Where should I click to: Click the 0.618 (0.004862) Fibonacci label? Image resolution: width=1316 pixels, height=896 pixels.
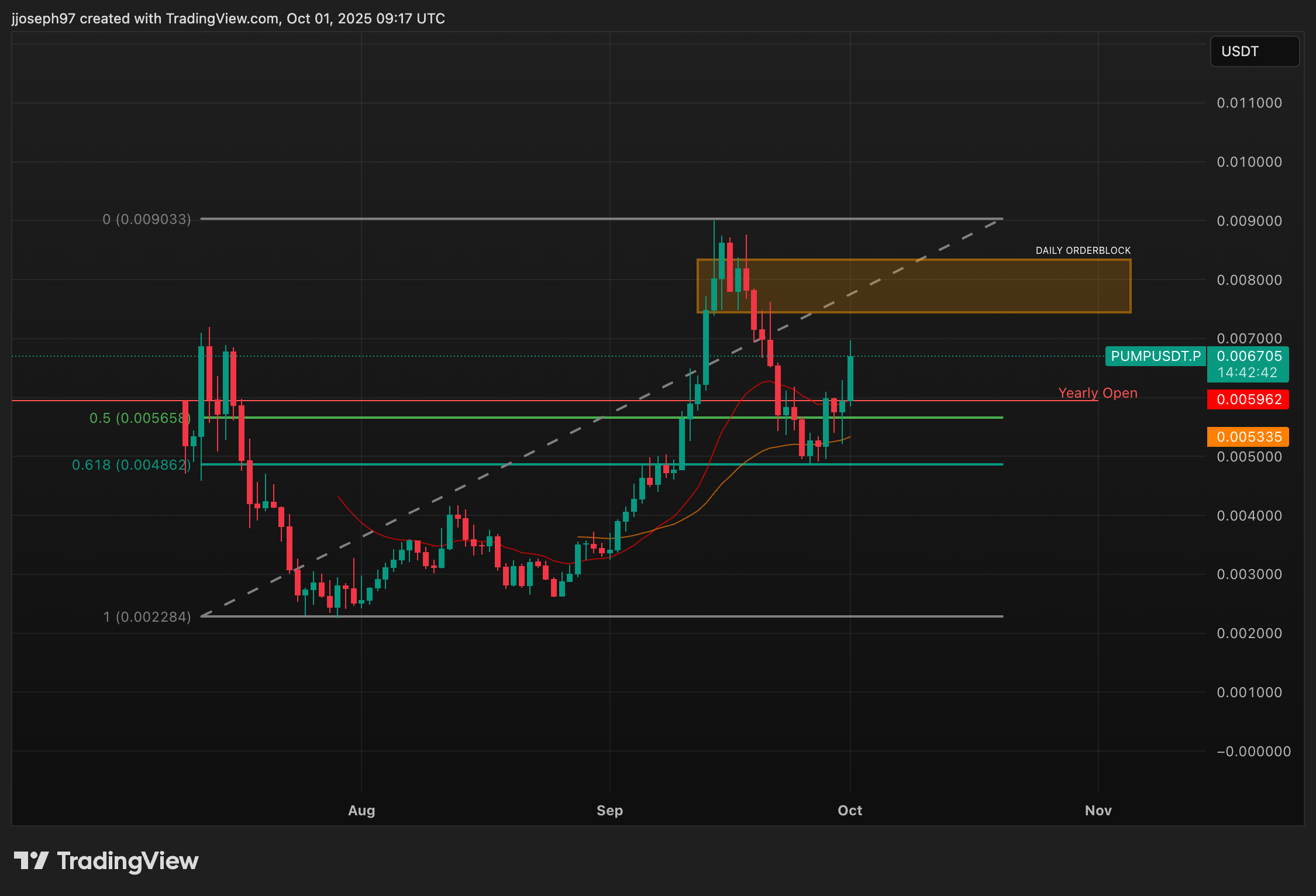pyautogui.click(x=131, y=465)
